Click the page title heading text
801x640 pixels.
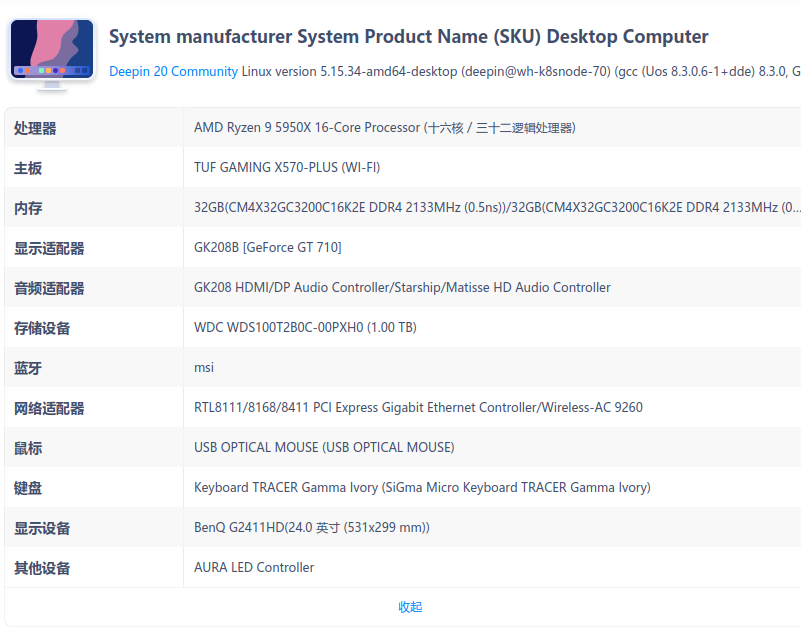pos(408,37)
